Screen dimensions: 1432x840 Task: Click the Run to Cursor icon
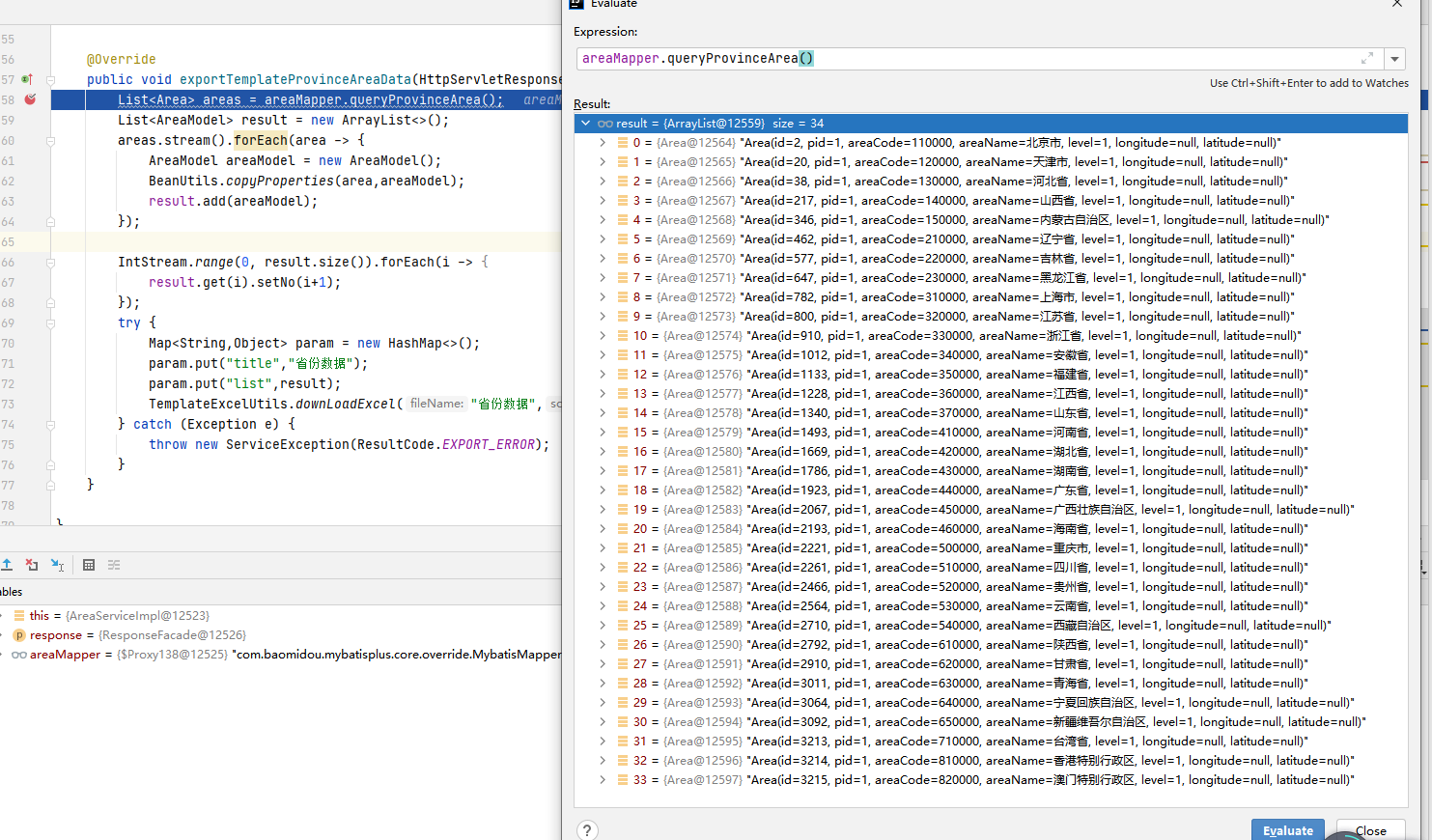(x=57, y=565)
